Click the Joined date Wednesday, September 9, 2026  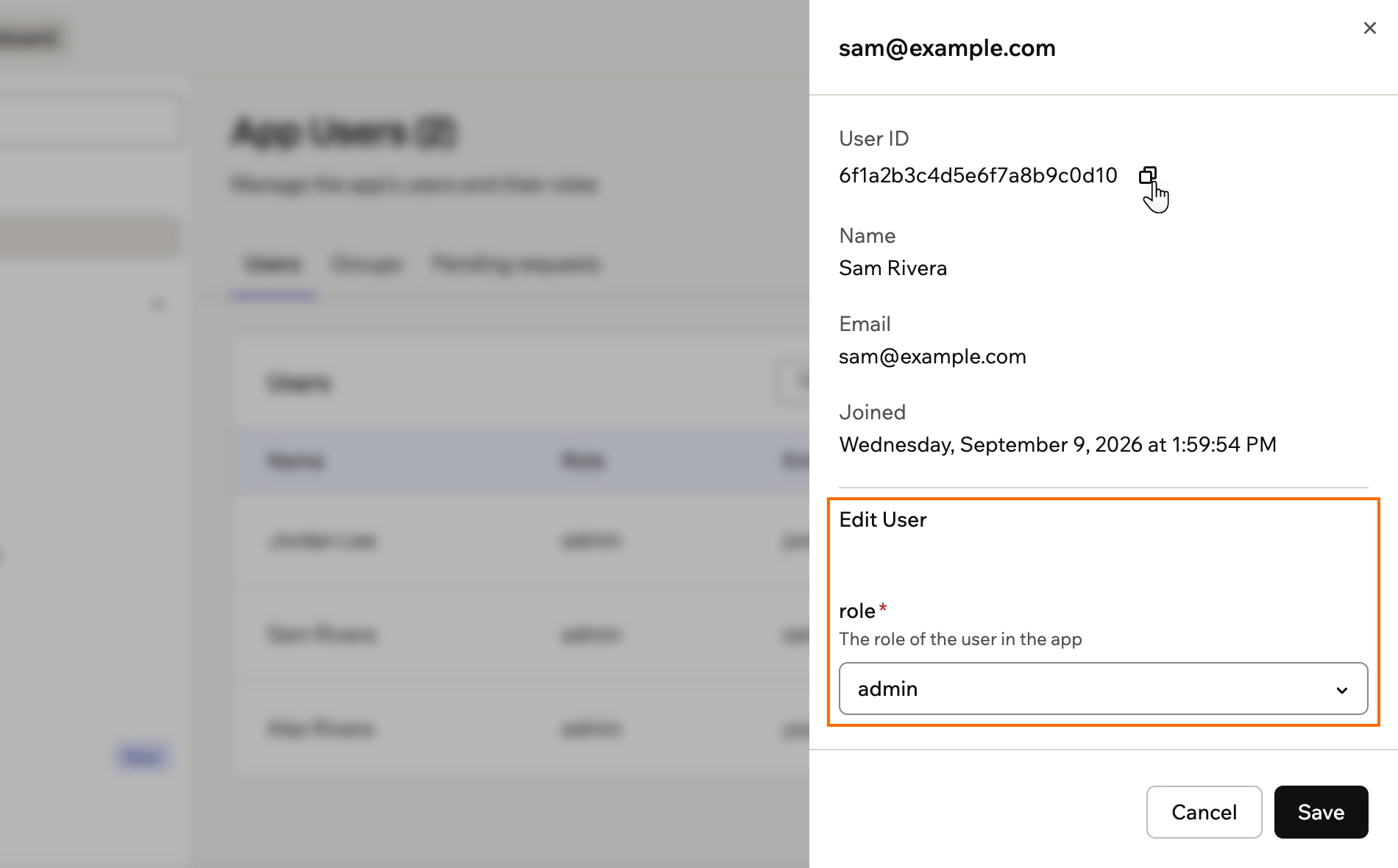point(1057,444)
